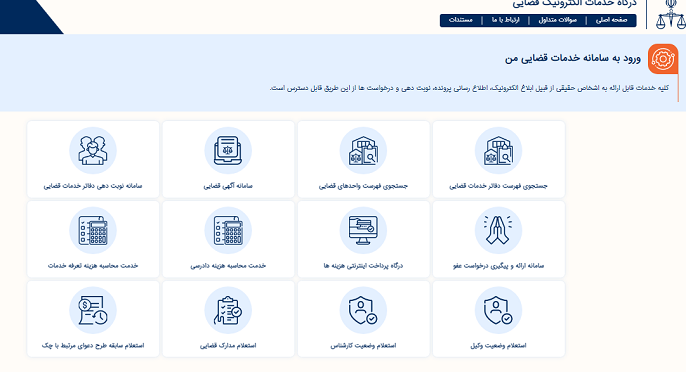Open the link خدمت محاسبه هزینه تعرفه خدمات
This screenshot has height=372, width=686.
click(93, 266)
